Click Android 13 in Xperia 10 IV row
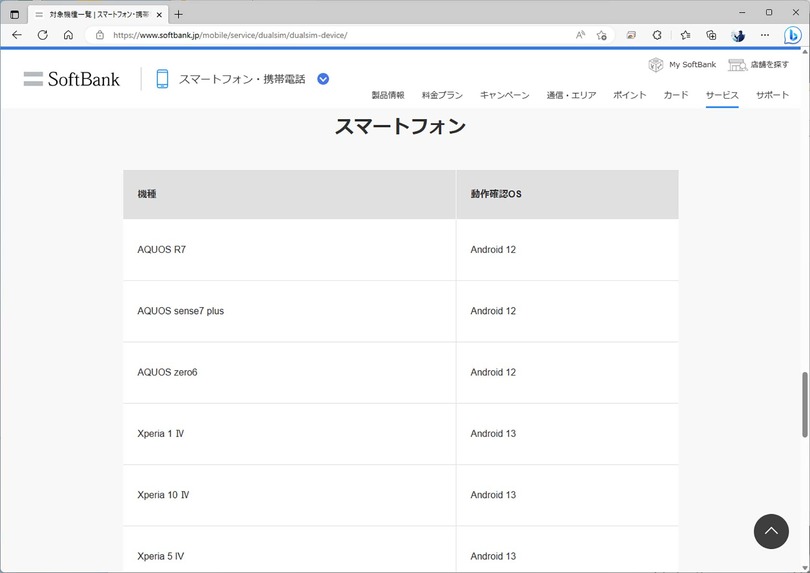810x573 pixels. 493,495
